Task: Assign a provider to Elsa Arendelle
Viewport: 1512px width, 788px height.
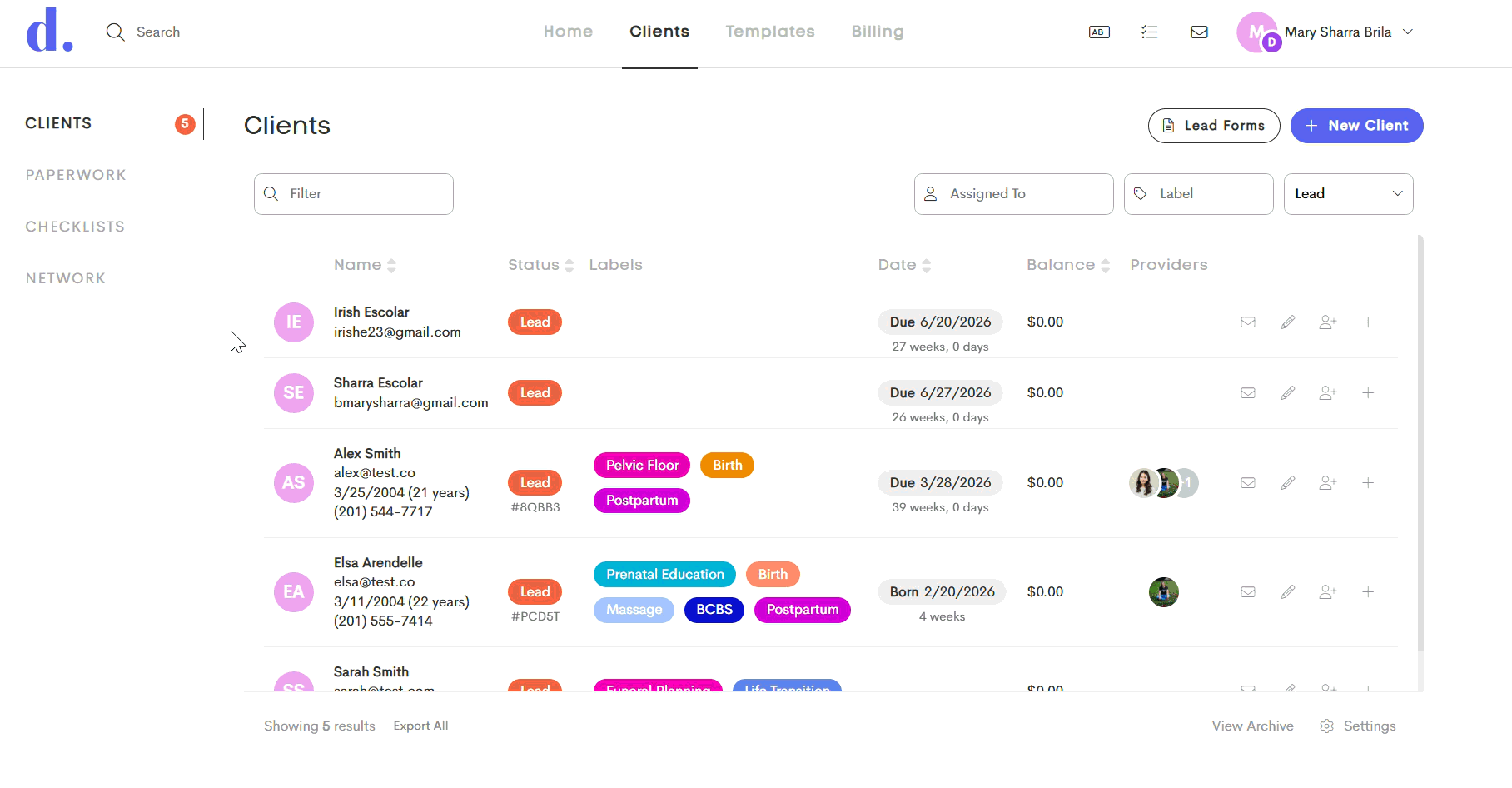Action: (x=1328, y=592)
